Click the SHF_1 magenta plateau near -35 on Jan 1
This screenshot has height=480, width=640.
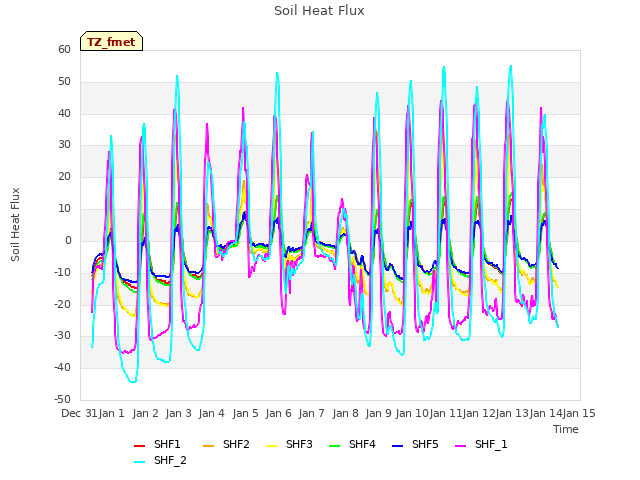127,351
